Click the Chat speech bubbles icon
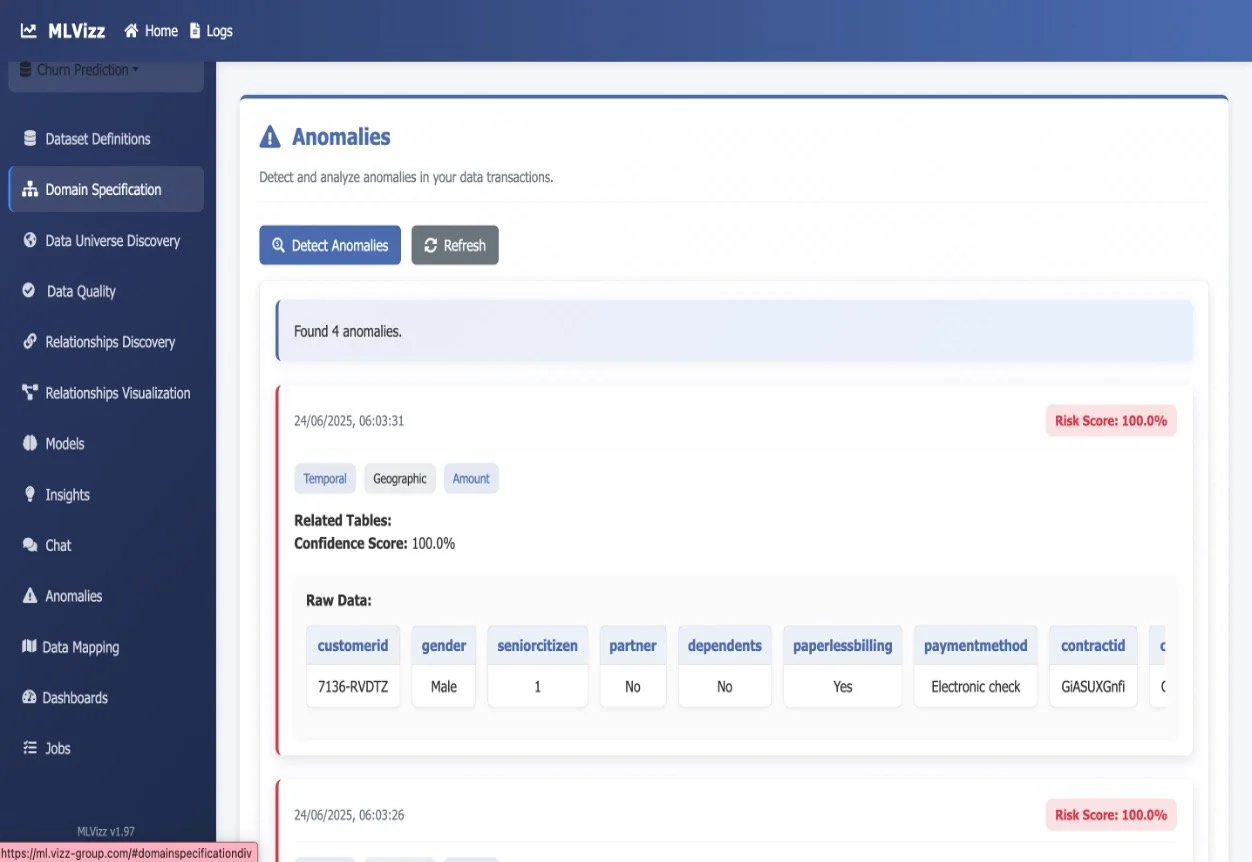Viewport: 1252px width, 862px height. (x=30, y=545)
